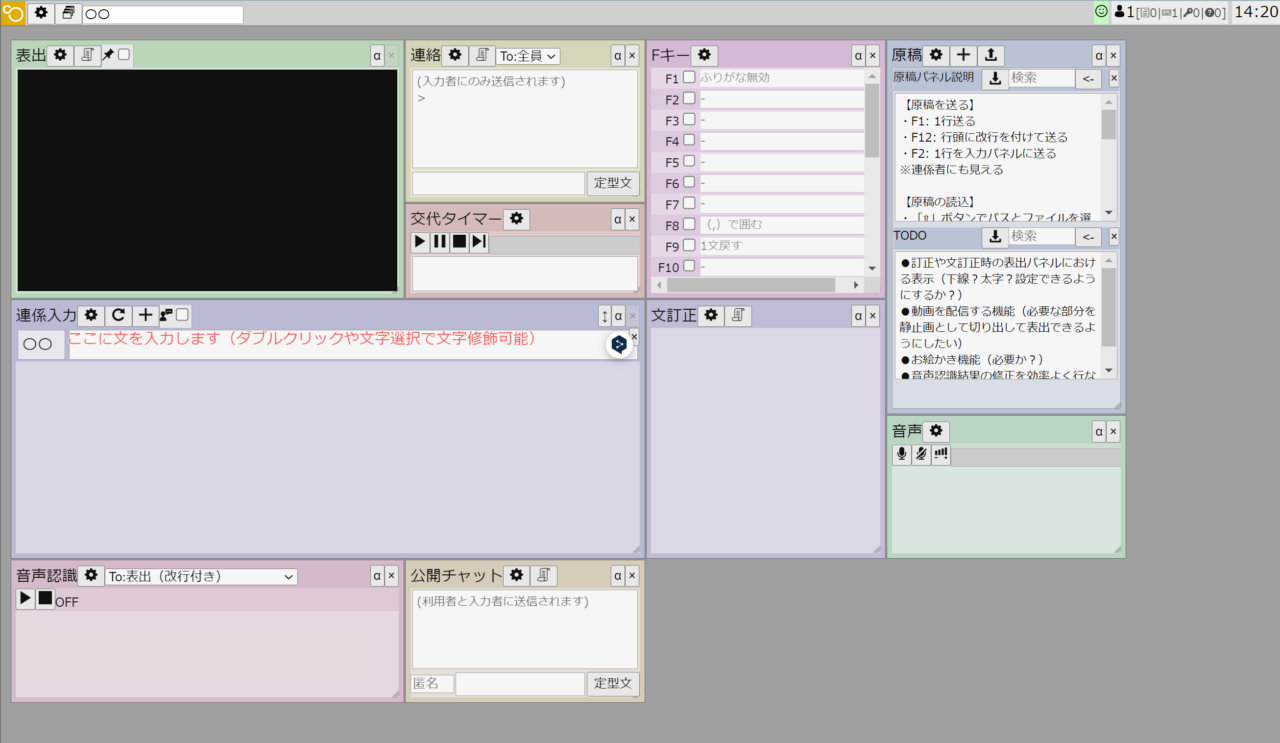Open the 公開チャット log scroll icon
Viewport: 1280px width, 743px height.
[x=544, y=575]
